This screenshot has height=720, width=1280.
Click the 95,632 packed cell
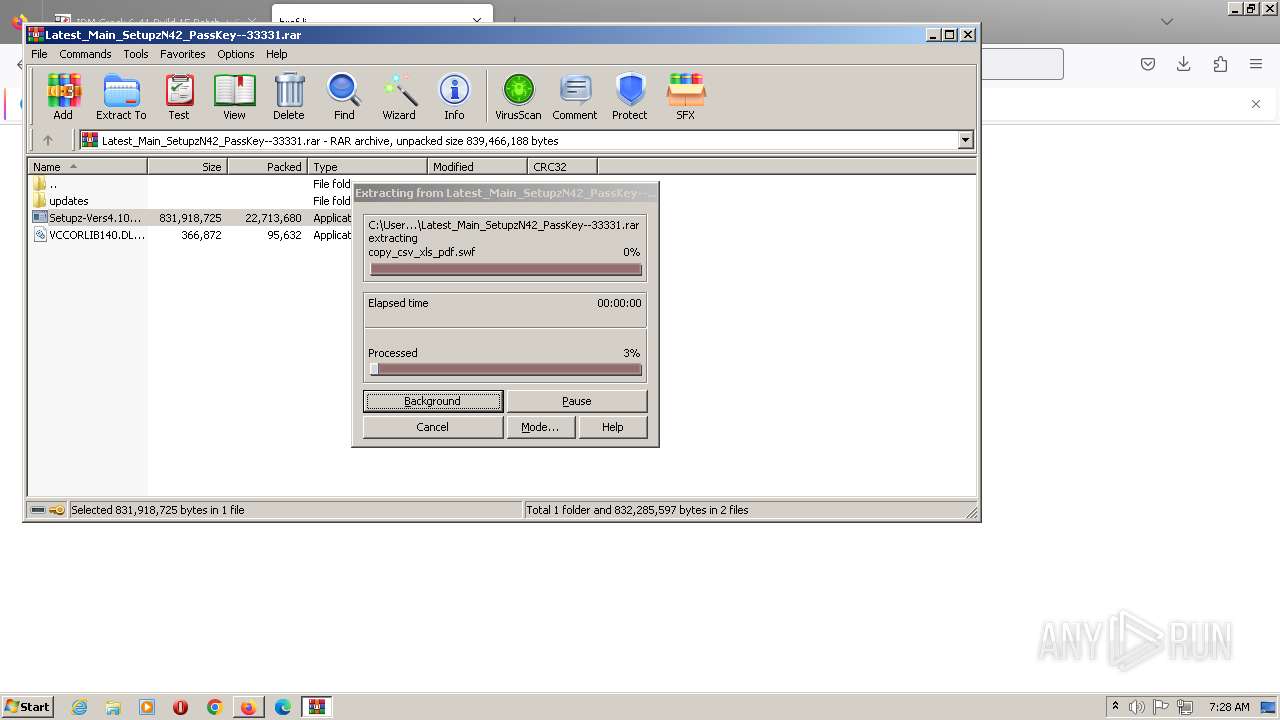pyautogui.click(x=284, y=235)
